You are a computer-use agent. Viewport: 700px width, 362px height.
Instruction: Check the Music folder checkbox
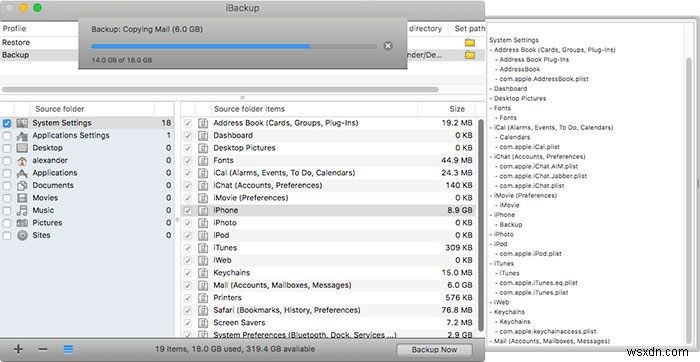(x=7, y=211)
